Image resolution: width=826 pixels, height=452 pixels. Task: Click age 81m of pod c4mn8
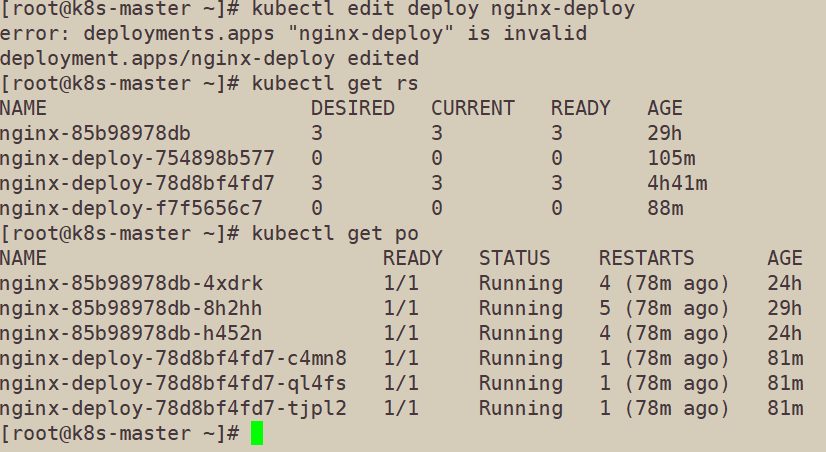click(785, 359)
